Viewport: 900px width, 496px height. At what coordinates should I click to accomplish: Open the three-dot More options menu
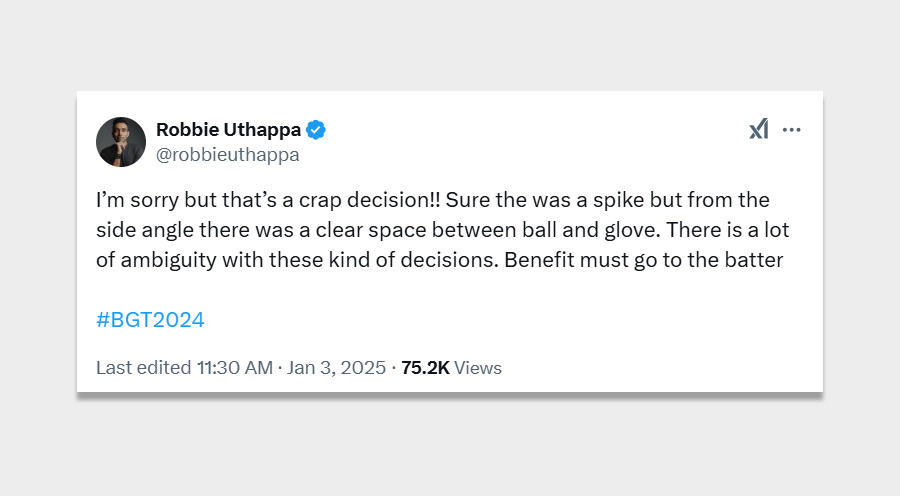coord(792,130)
